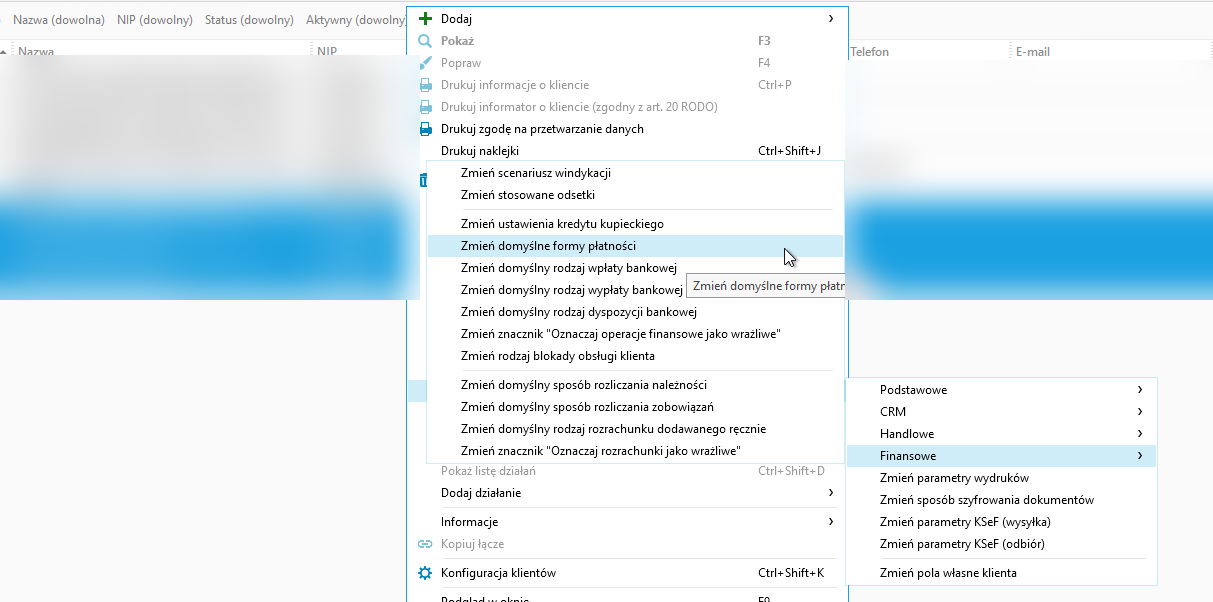This screenshot has height=602, width=1213.
Task: Select Zmień znacznik "Oznaczaj rozrachunki jako wrażliwe"
Action: (x=636, y=451)
